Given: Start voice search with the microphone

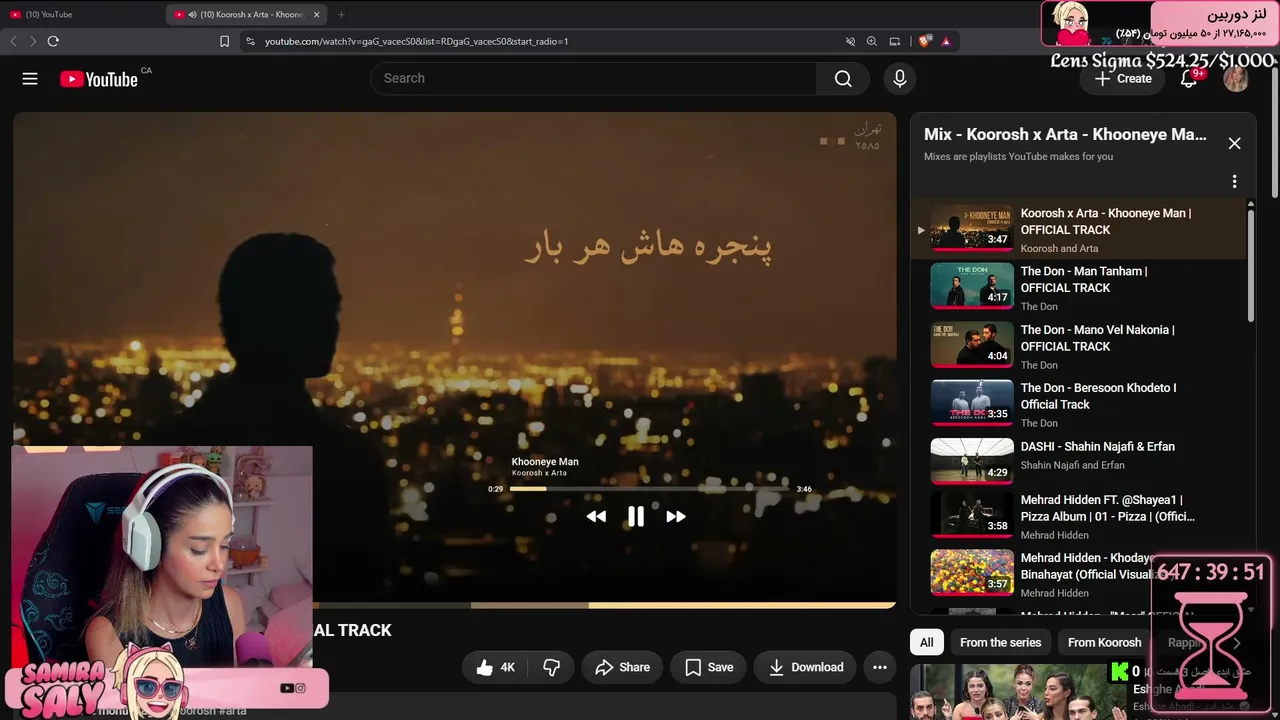Looking at the screenshot, I should point(900,79).
